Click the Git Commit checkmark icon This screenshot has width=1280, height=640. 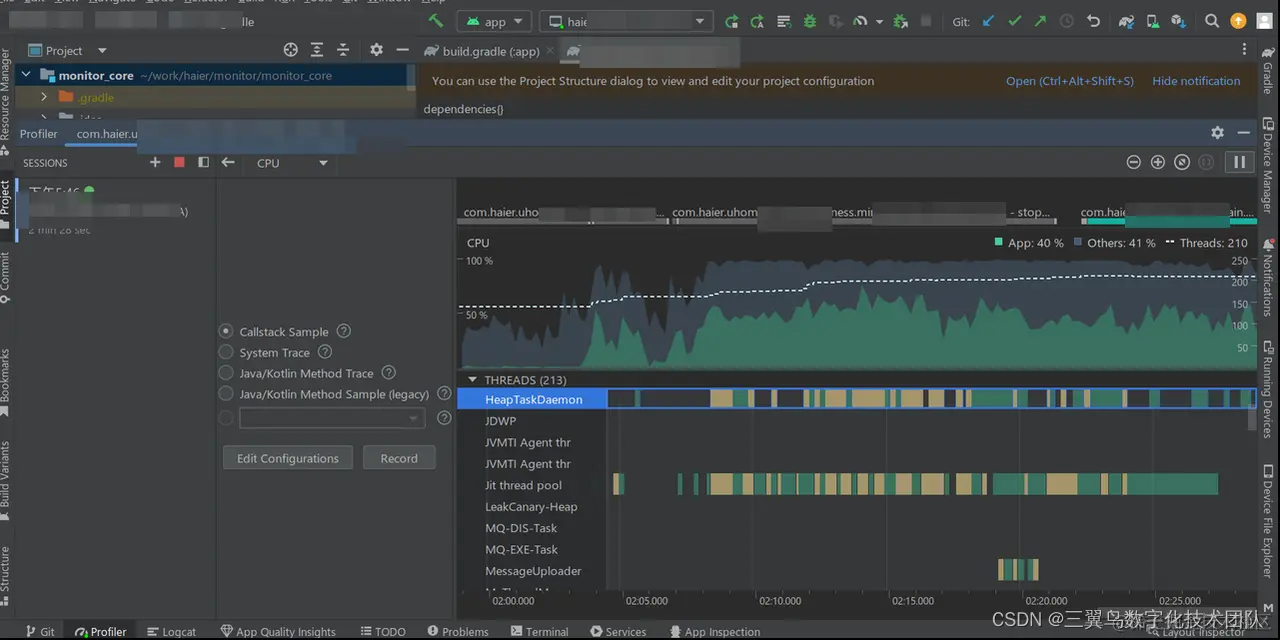1015,21
